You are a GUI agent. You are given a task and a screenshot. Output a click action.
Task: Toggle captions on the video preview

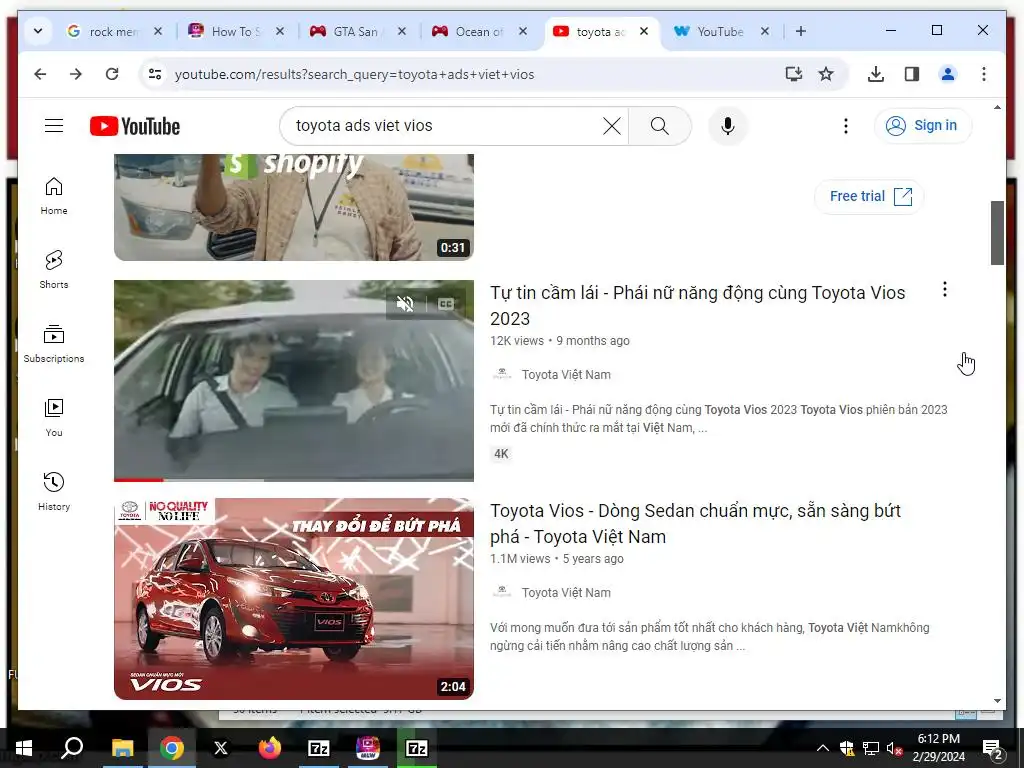click(446, 304)
